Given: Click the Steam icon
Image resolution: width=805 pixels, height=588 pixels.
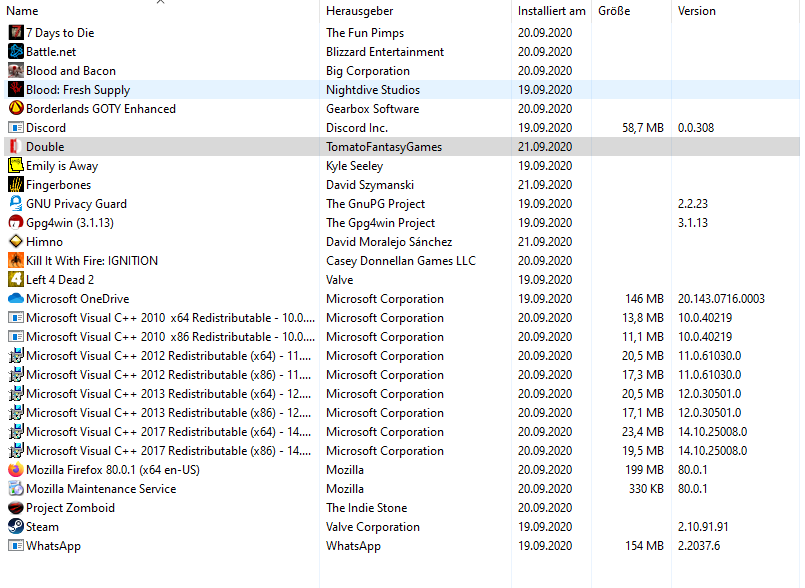Looking at the screenshot, I should (16, 527).
